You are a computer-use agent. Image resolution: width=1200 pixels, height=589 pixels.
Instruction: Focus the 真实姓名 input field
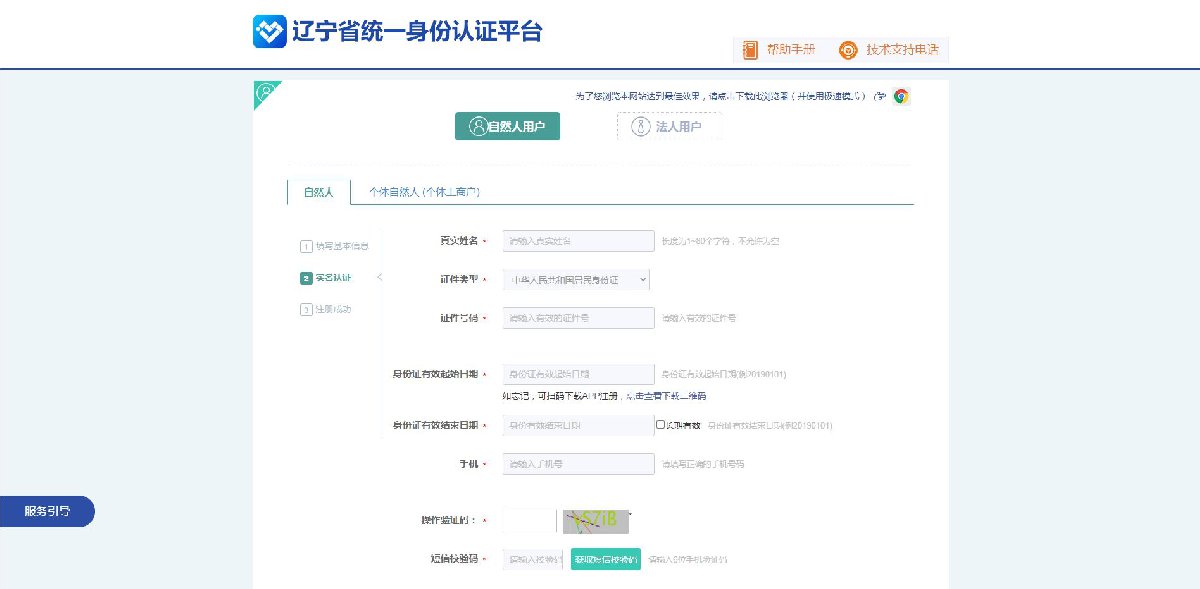(x=578, y=241)
